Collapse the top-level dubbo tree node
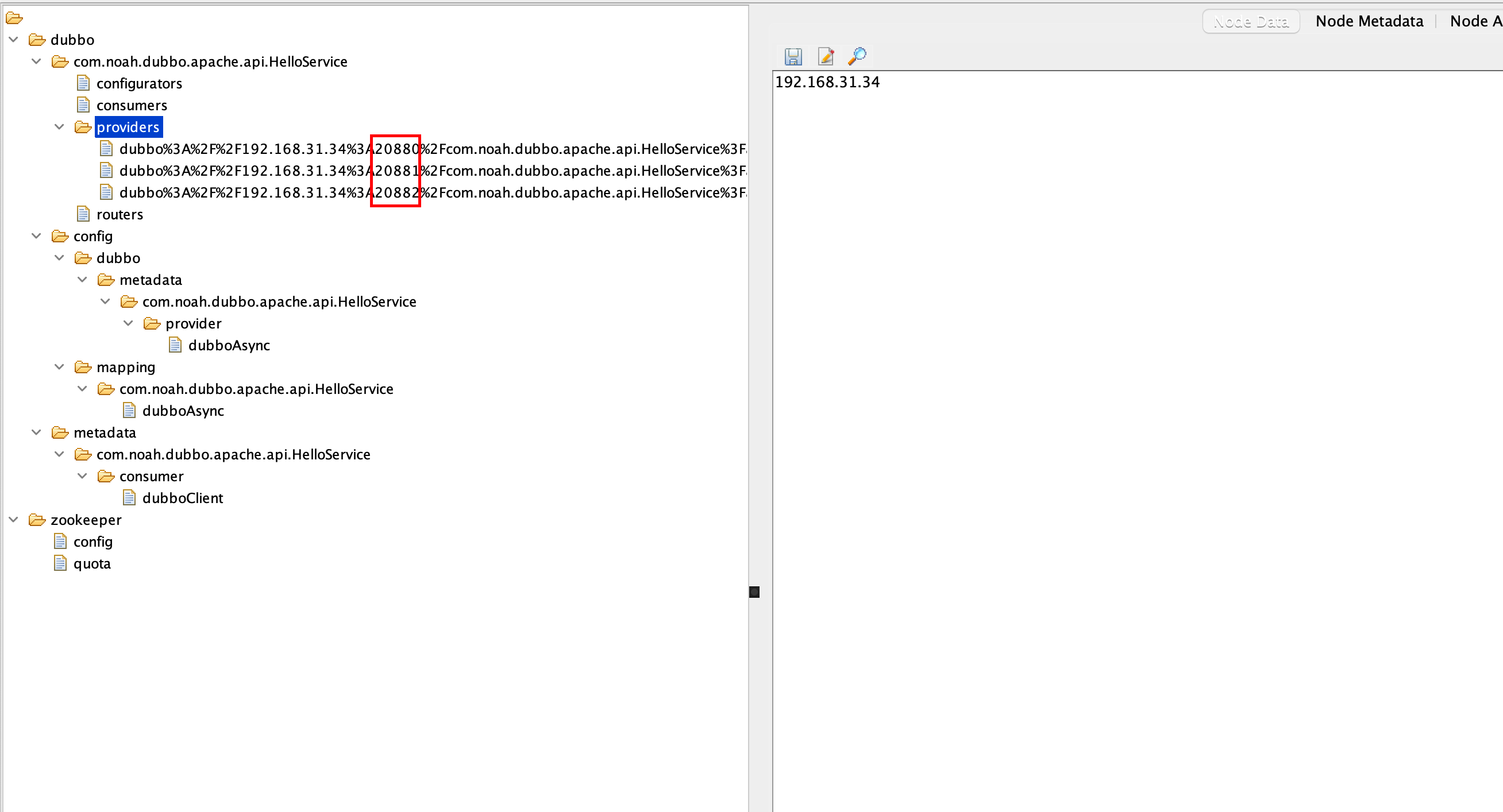Screen dimensions: 1503x812 pos(14,40)
